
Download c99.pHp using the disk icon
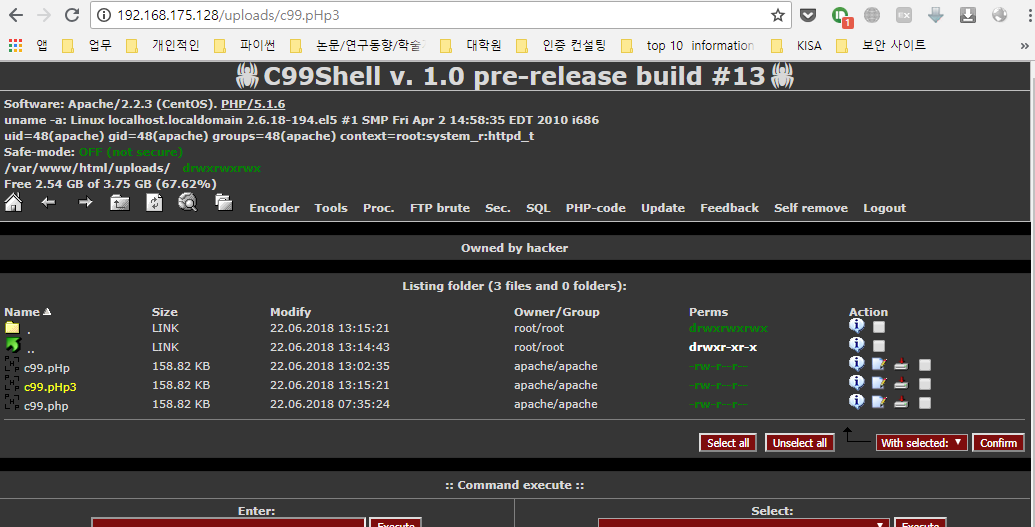pos(901,365)
